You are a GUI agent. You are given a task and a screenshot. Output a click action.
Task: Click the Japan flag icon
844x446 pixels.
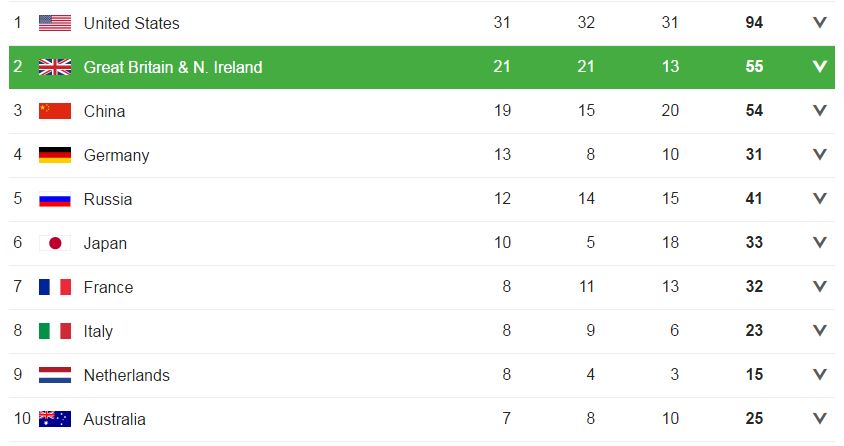pos(55,243)
